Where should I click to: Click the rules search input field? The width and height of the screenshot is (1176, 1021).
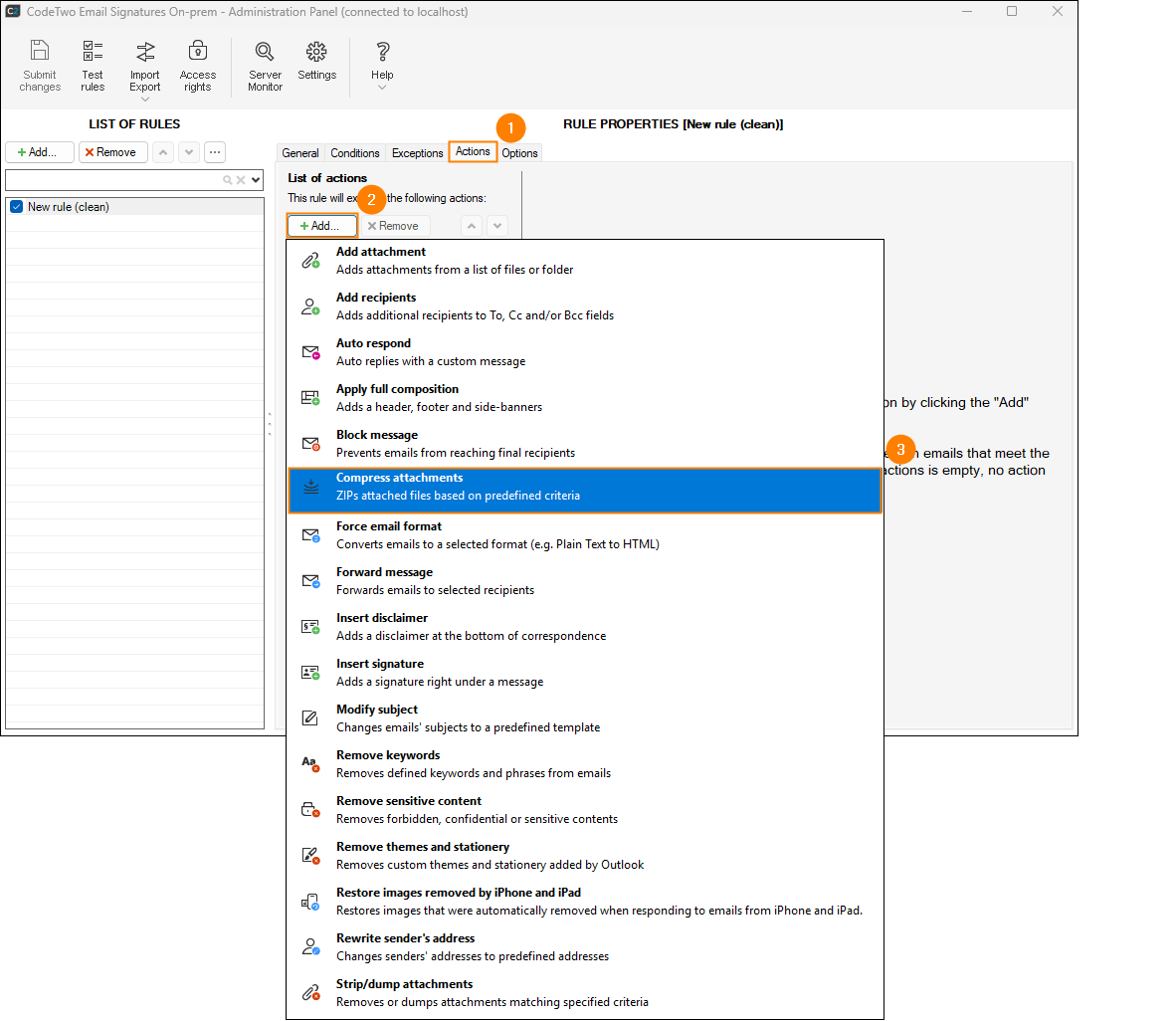click(111, 180)
